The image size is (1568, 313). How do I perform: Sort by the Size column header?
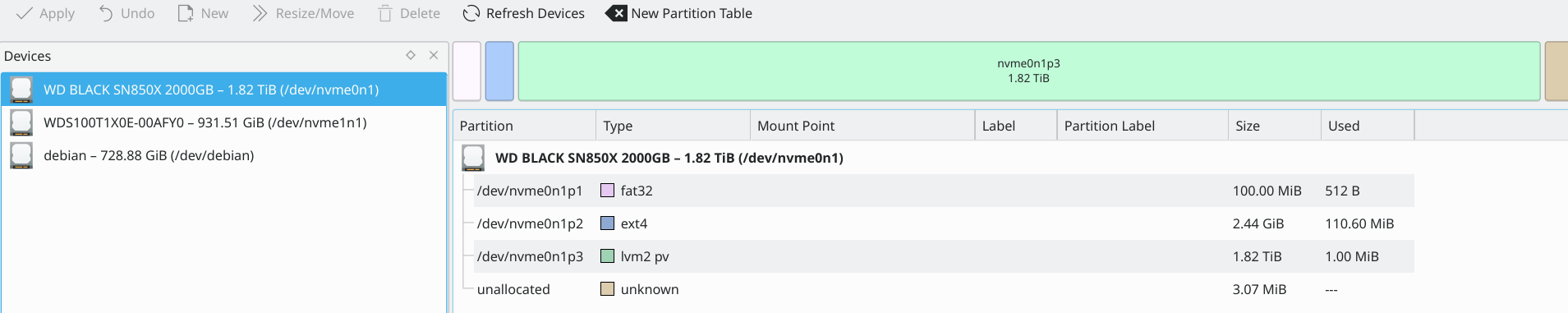[1275, 126]
